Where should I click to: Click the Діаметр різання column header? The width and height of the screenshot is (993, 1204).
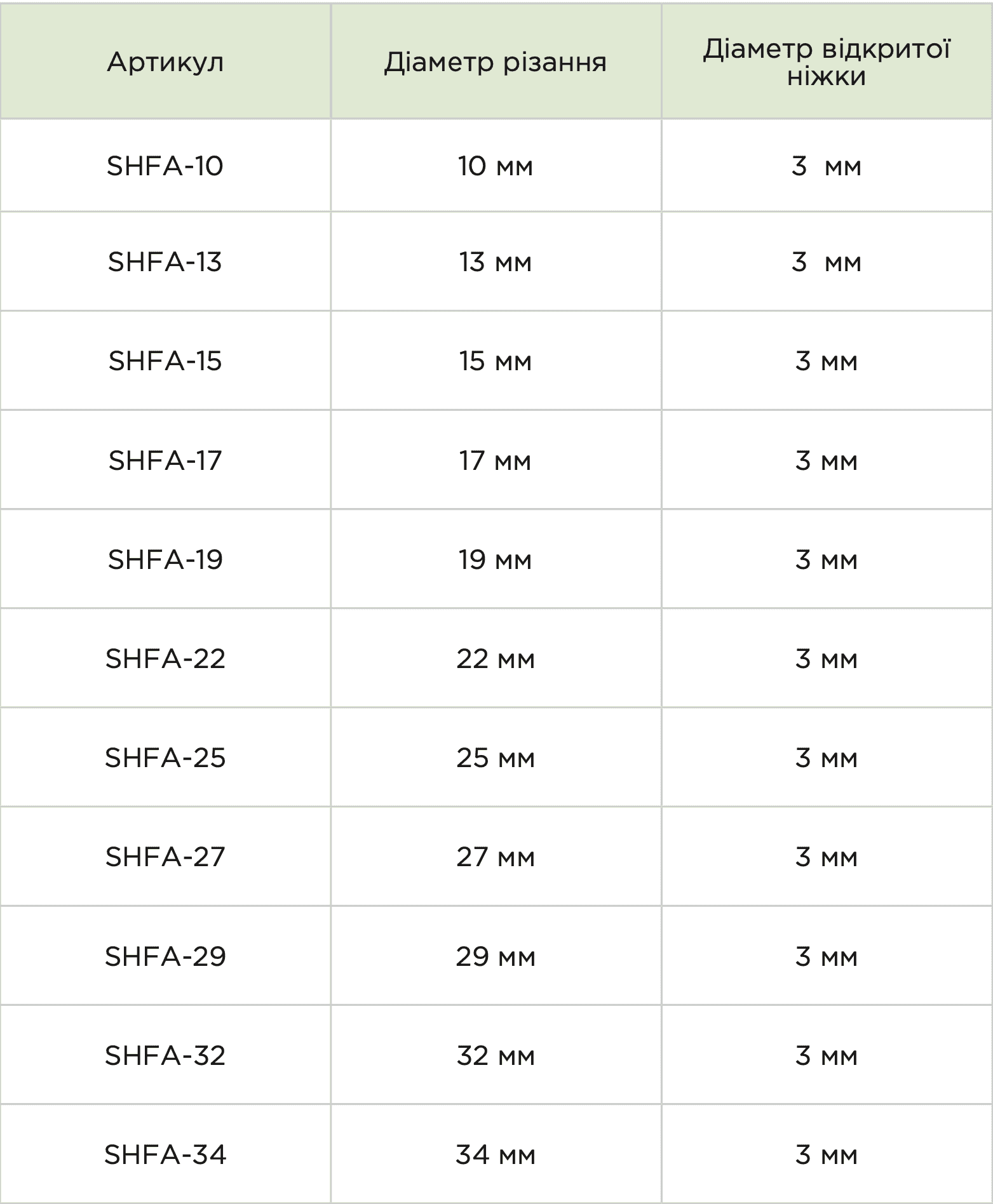pyautogui.click(x=496, y=62)
